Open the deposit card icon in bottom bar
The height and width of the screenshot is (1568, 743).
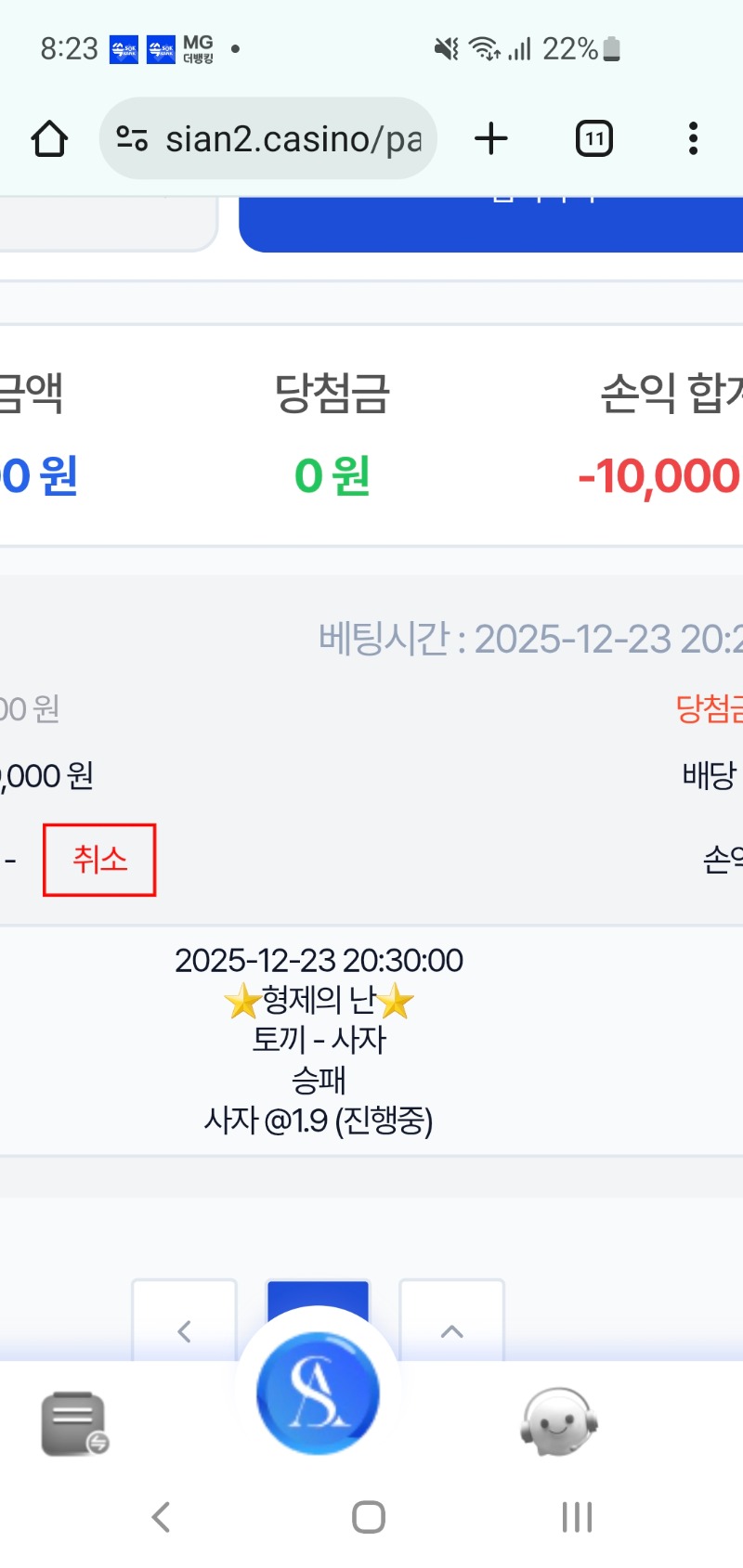[74, 1422]
